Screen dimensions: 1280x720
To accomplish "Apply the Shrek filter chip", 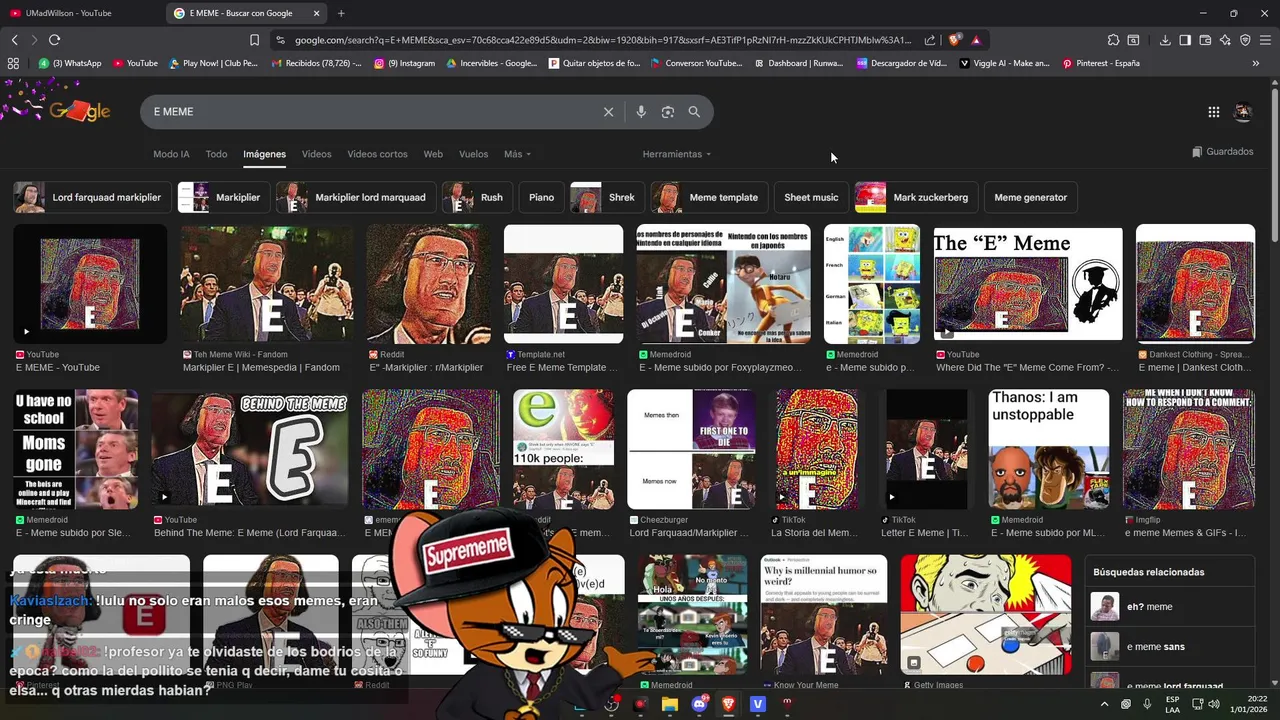I will (607, 197).
